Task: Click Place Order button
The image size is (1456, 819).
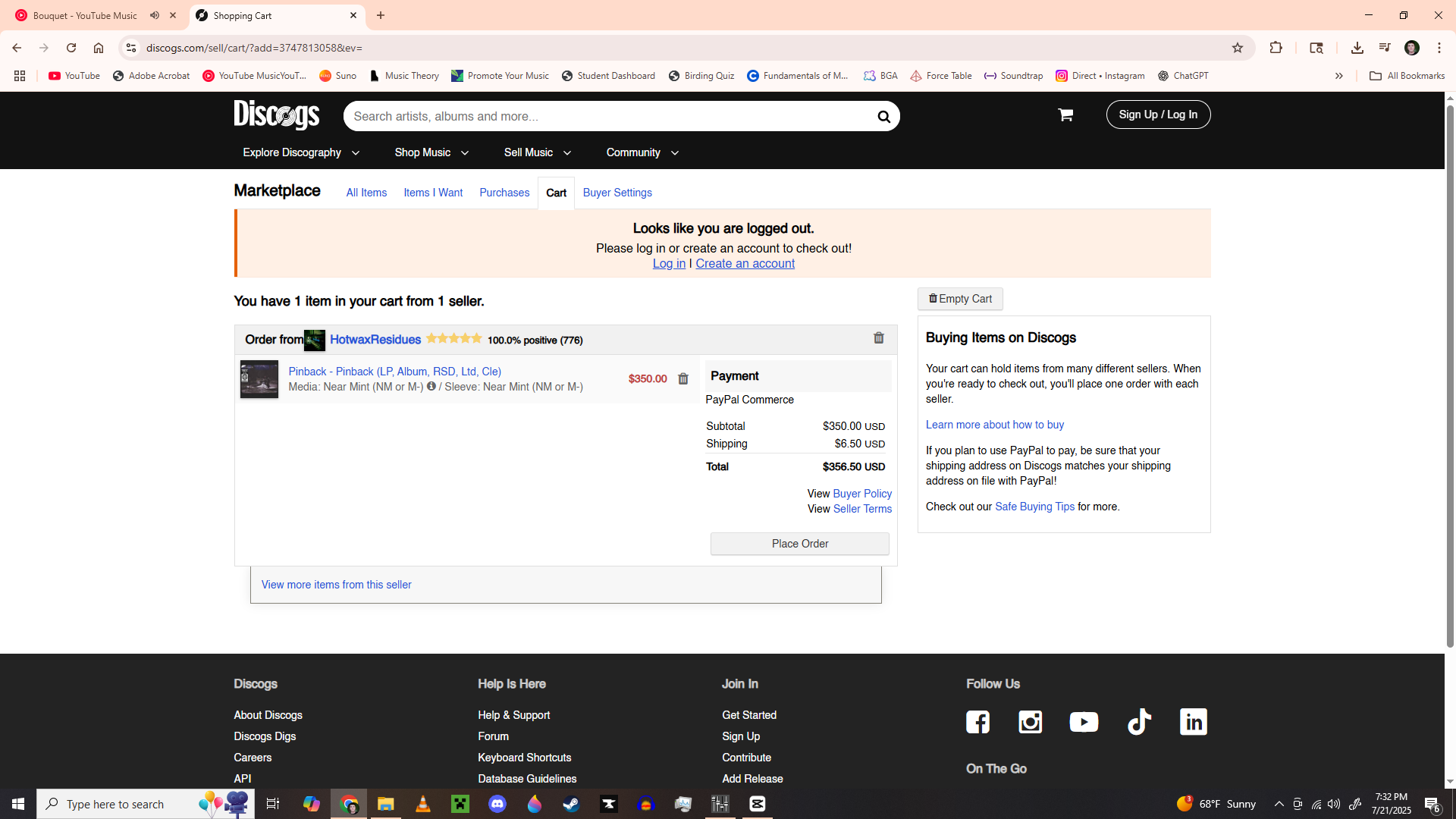Action: point(799,544)
